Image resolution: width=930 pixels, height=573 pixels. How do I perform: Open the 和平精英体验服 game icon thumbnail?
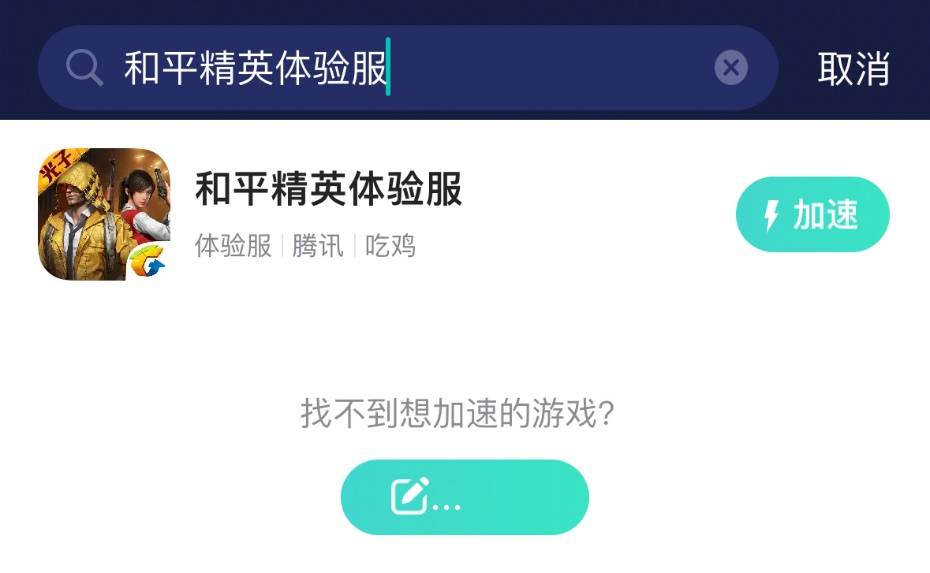[x=104, y=214]
